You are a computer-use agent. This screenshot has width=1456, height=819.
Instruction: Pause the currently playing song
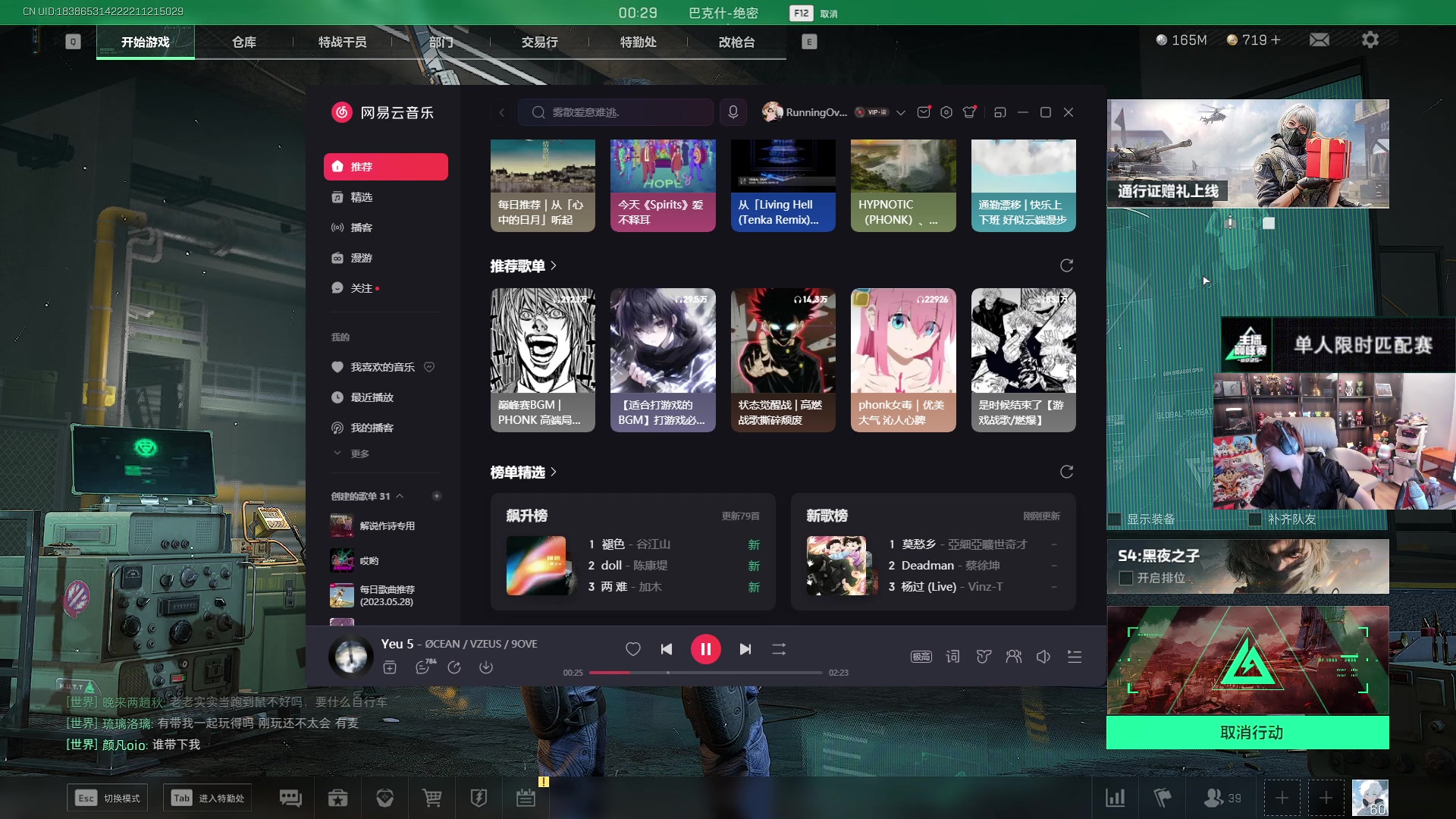tap(705, 649)
